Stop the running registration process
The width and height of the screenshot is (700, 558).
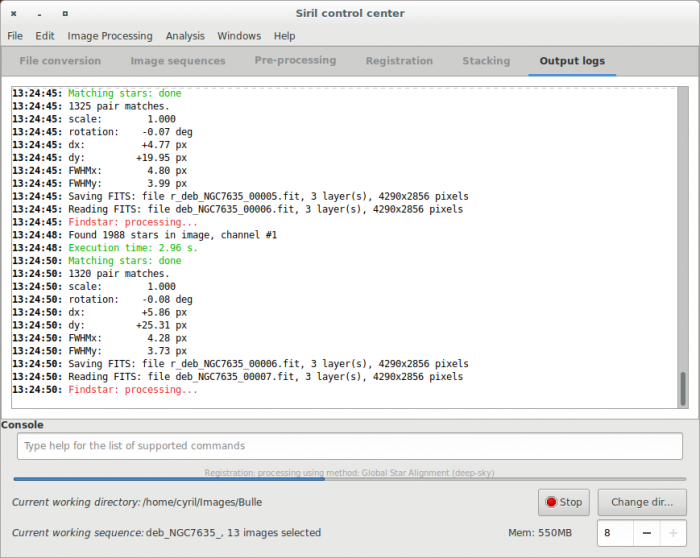563,502
